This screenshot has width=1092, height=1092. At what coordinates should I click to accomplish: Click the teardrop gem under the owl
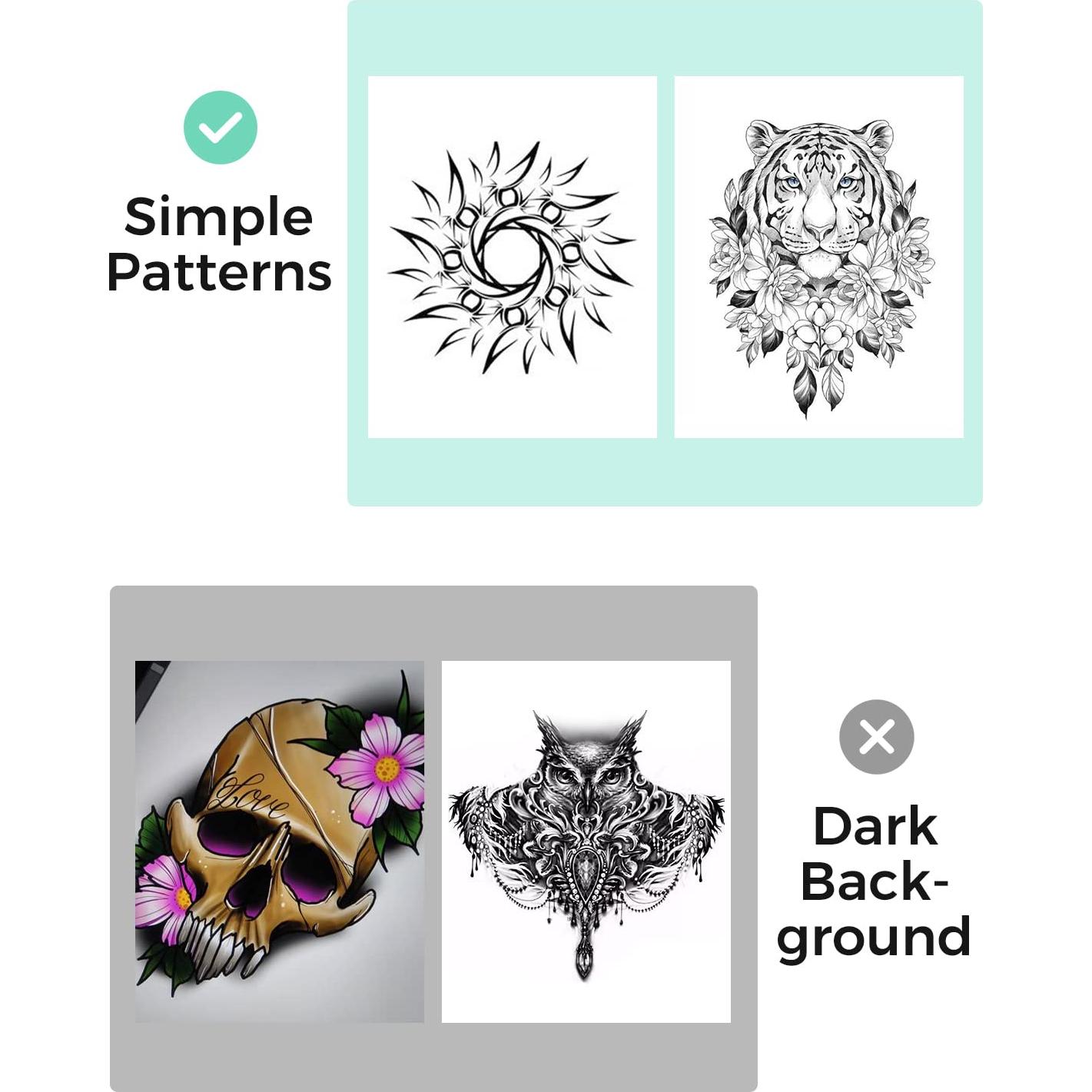coord(586,877)
